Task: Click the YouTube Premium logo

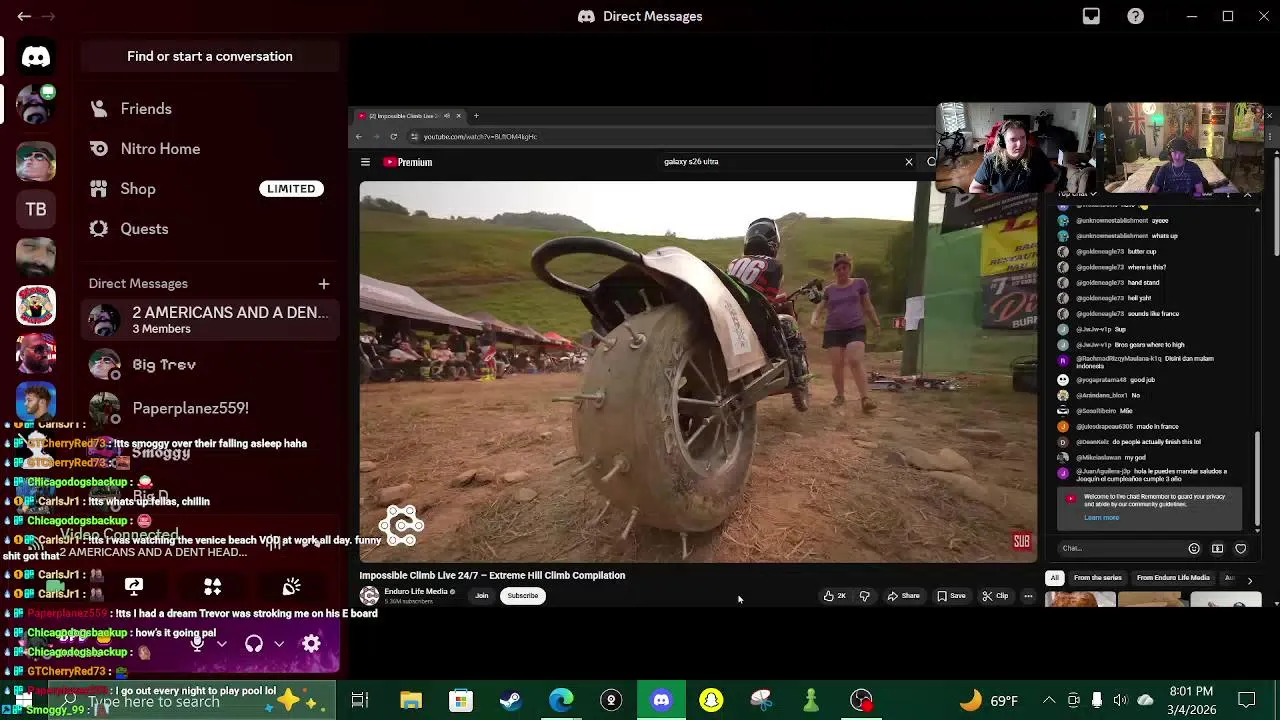Action: click(409, 162)
